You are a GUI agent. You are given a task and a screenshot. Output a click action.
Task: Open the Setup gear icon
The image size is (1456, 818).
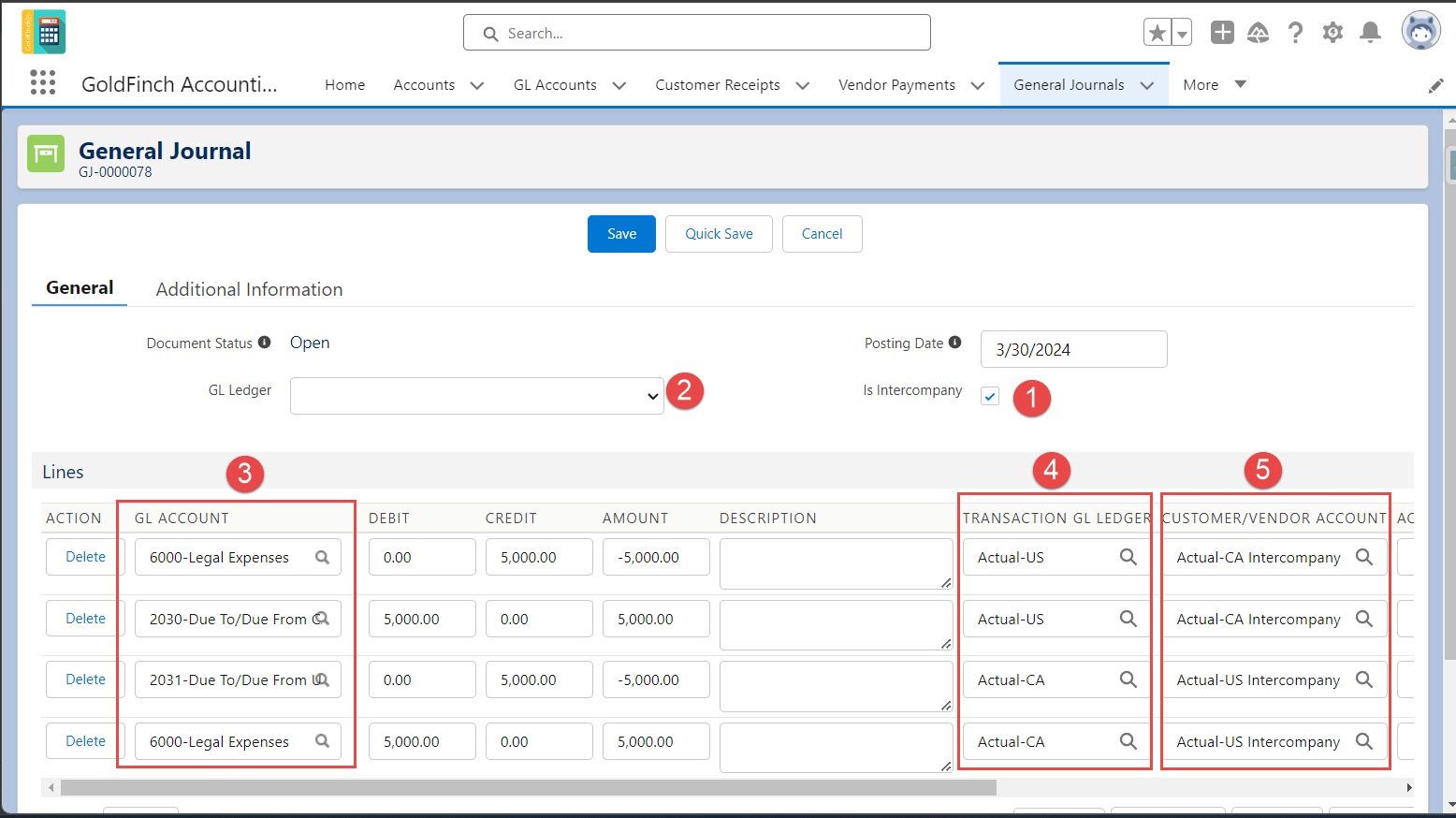point(1332,33)
